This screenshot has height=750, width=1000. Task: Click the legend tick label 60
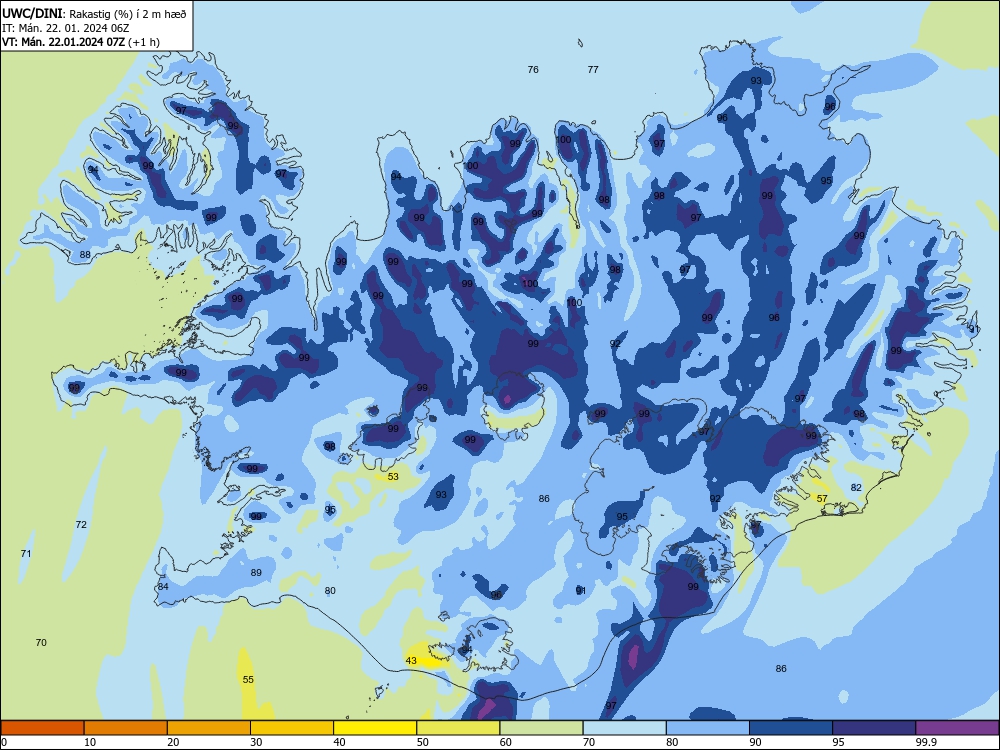point(506,742)
